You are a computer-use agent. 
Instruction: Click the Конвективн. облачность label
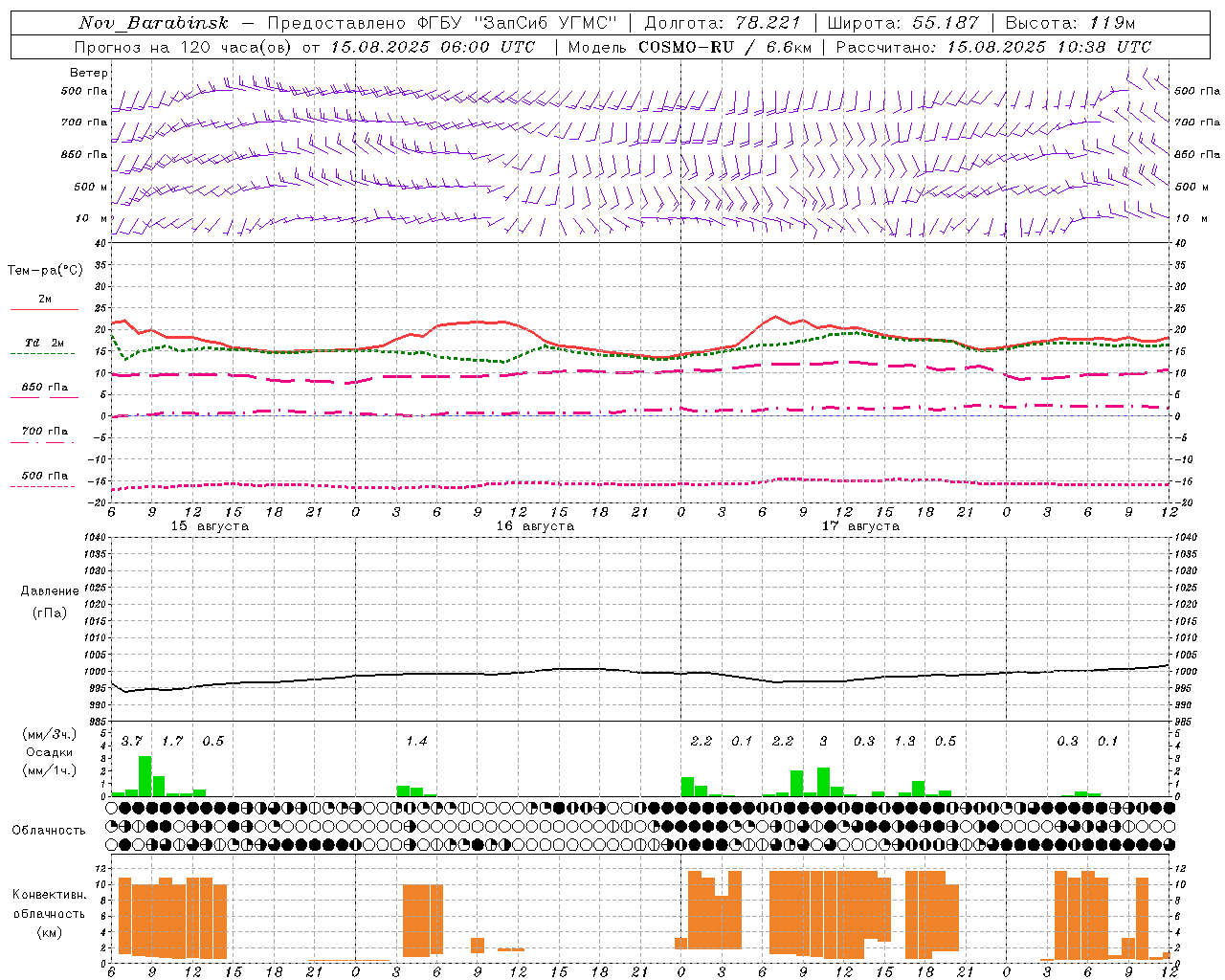coord(49,904)
